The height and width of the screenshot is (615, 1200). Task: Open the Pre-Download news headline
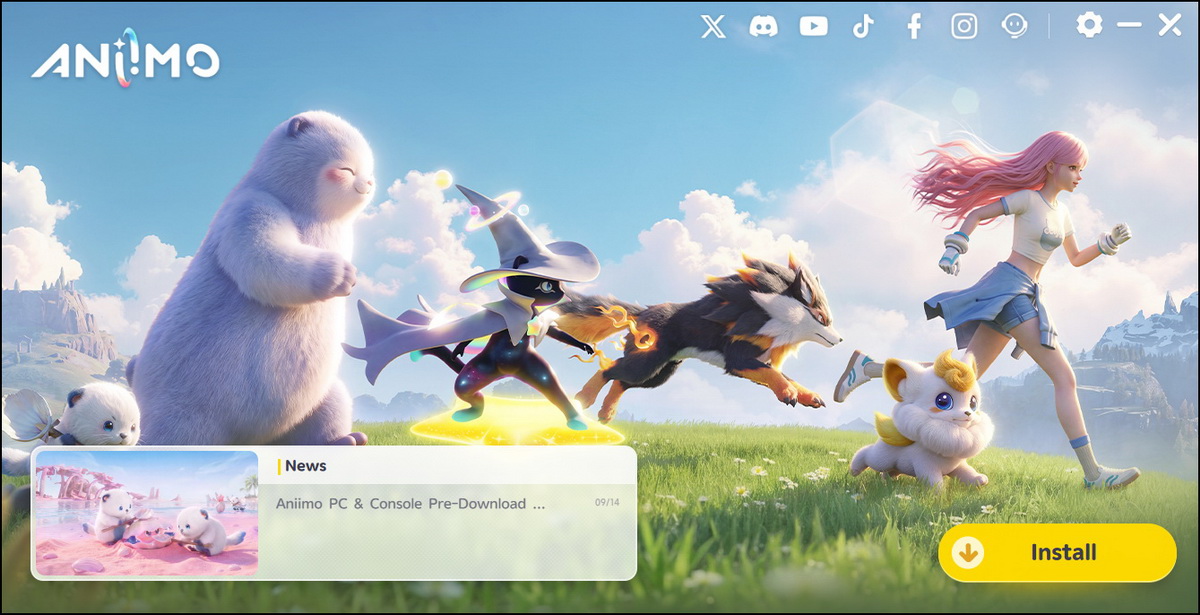[x=411, y=504]
